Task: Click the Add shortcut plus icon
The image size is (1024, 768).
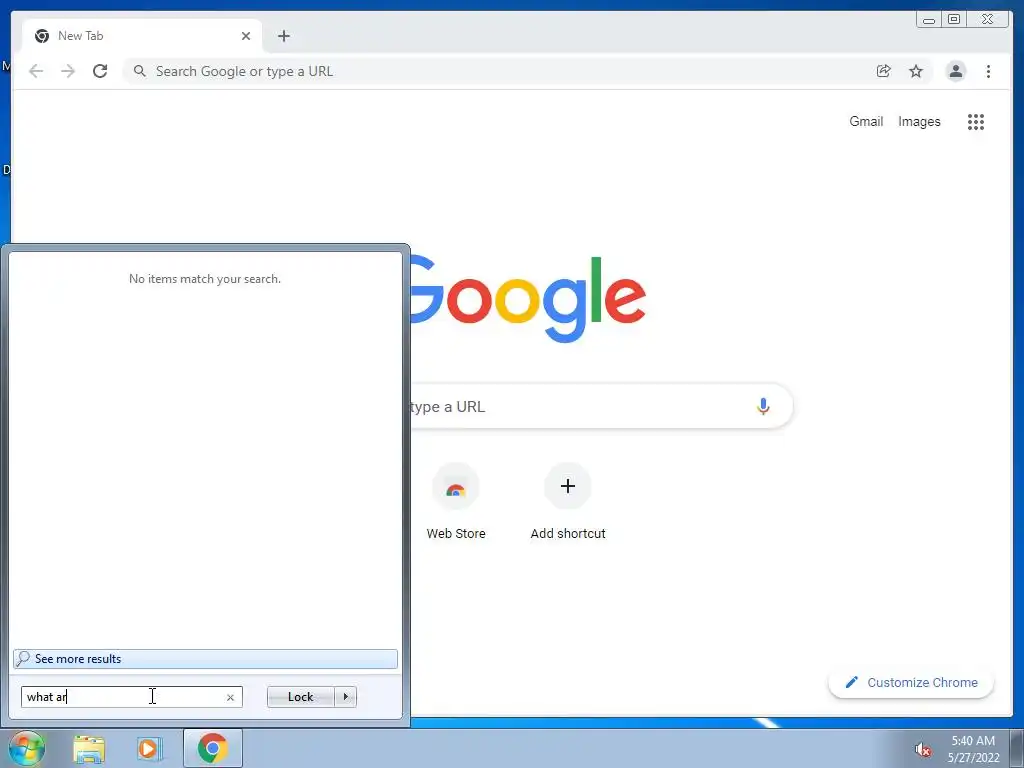Action: 568,486
